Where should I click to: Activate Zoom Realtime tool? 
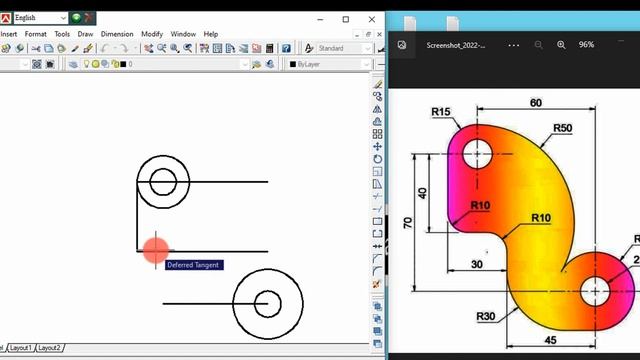[162, 49]
